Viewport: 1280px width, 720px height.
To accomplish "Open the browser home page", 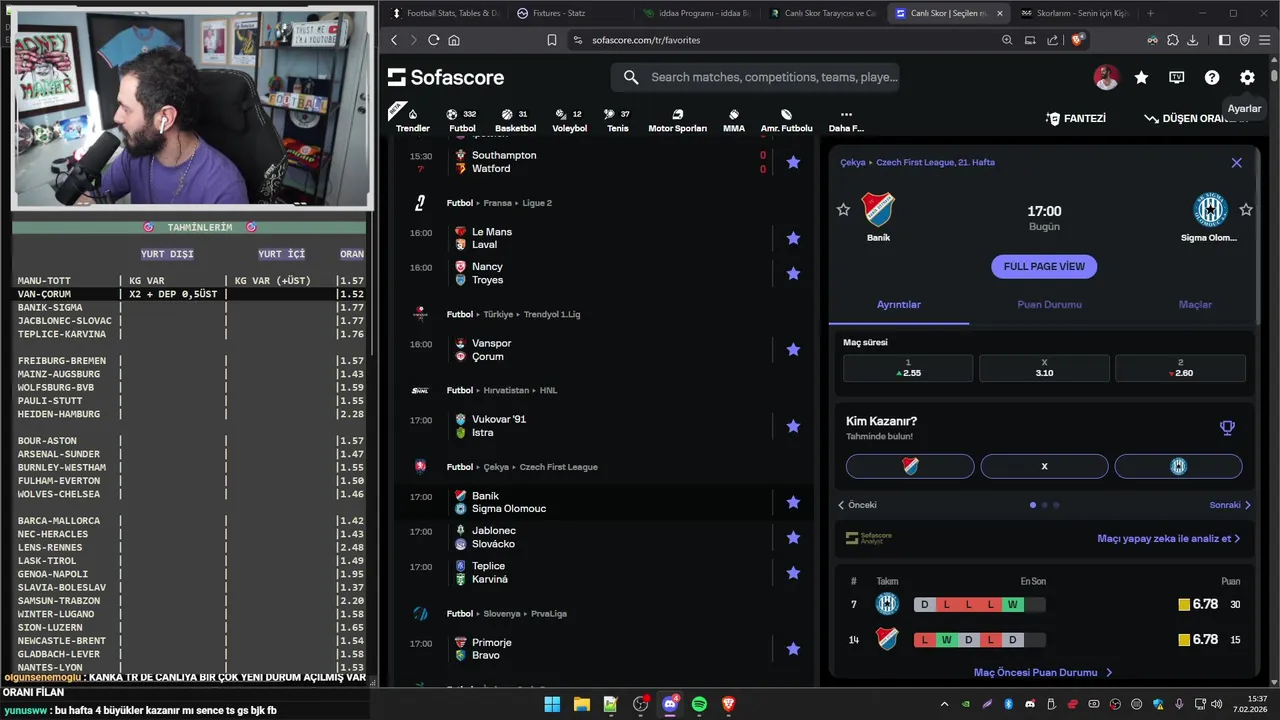I will point(454,40).
